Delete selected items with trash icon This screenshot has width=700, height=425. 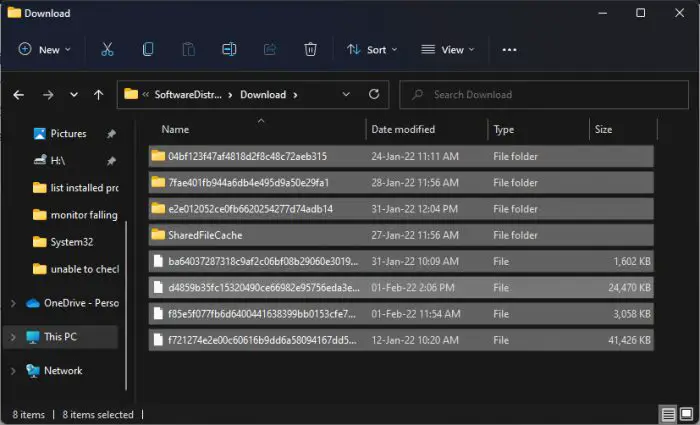point(311,49)
